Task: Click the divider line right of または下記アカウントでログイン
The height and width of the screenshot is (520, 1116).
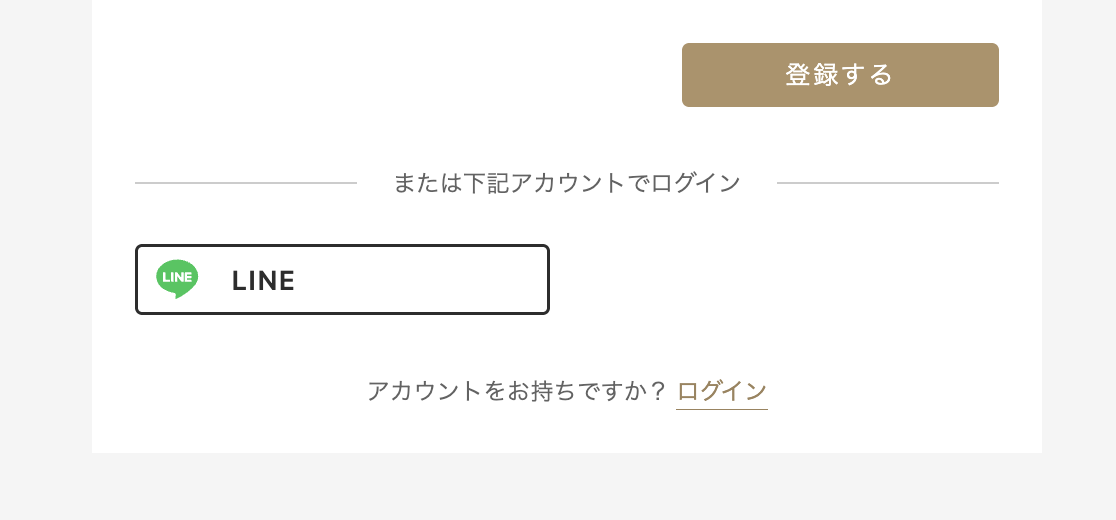Action: [x=887, y=183]
